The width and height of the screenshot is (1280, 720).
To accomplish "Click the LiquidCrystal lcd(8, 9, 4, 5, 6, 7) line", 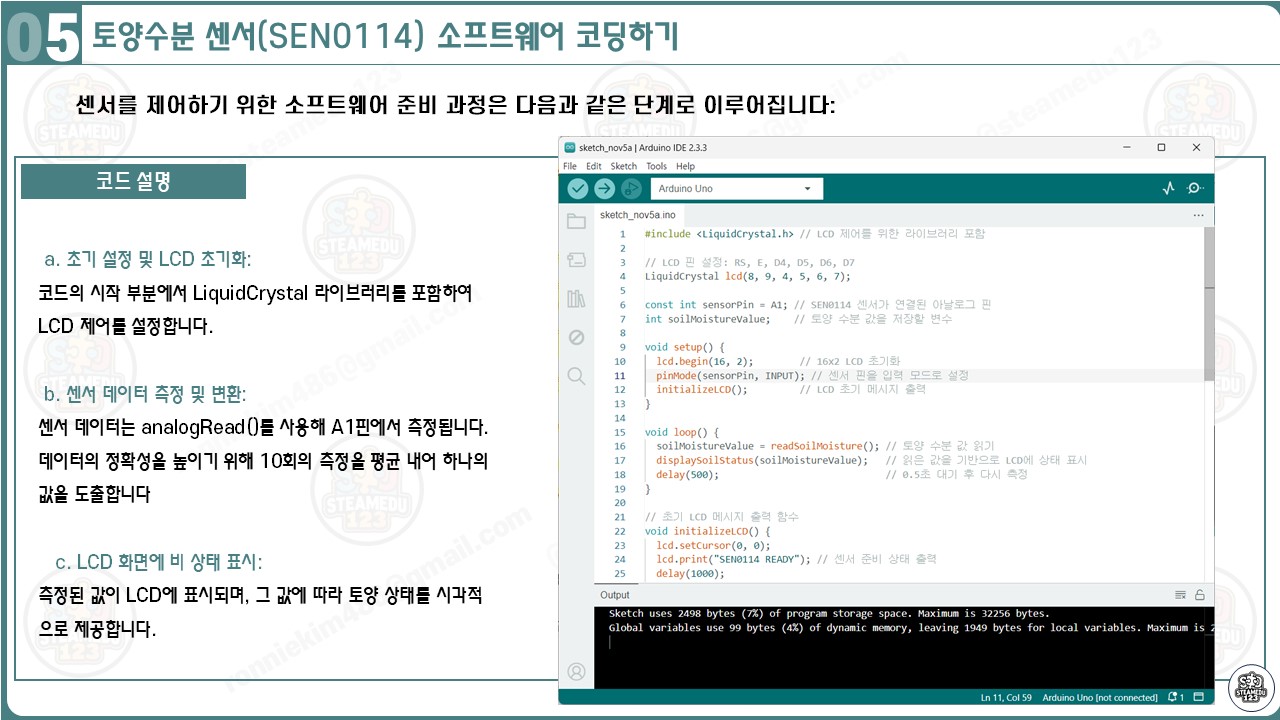I will pyautogui.click(x=748, y=276).
